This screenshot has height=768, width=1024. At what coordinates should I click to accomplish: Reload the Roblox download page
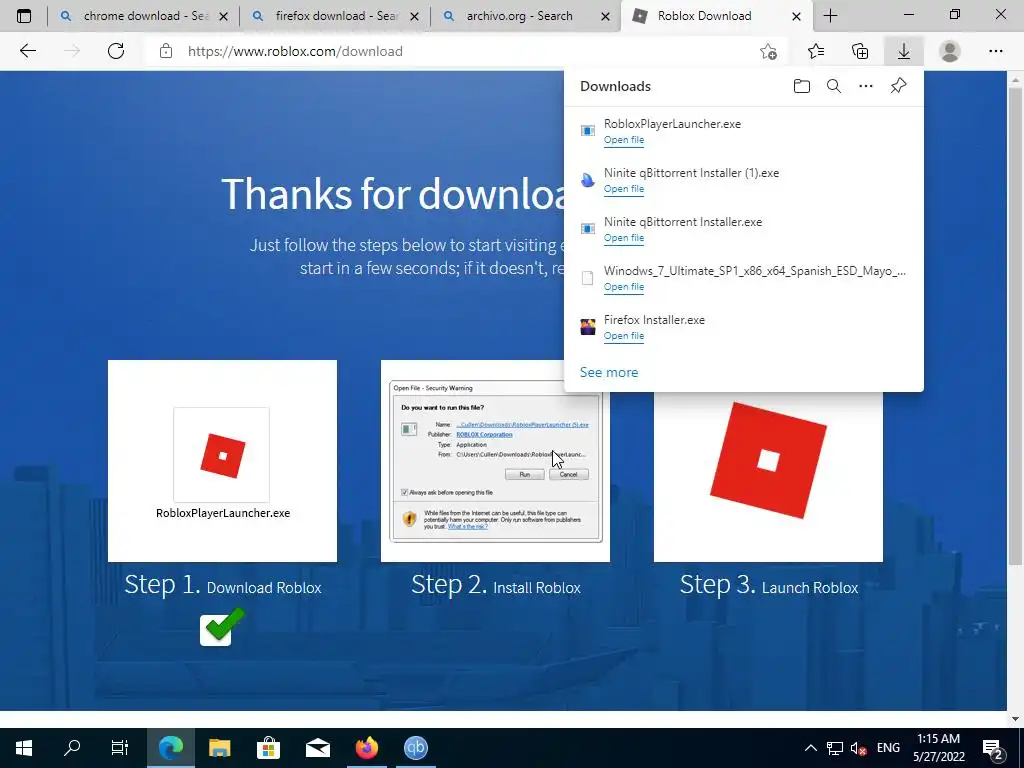click(x=116, y=51)
